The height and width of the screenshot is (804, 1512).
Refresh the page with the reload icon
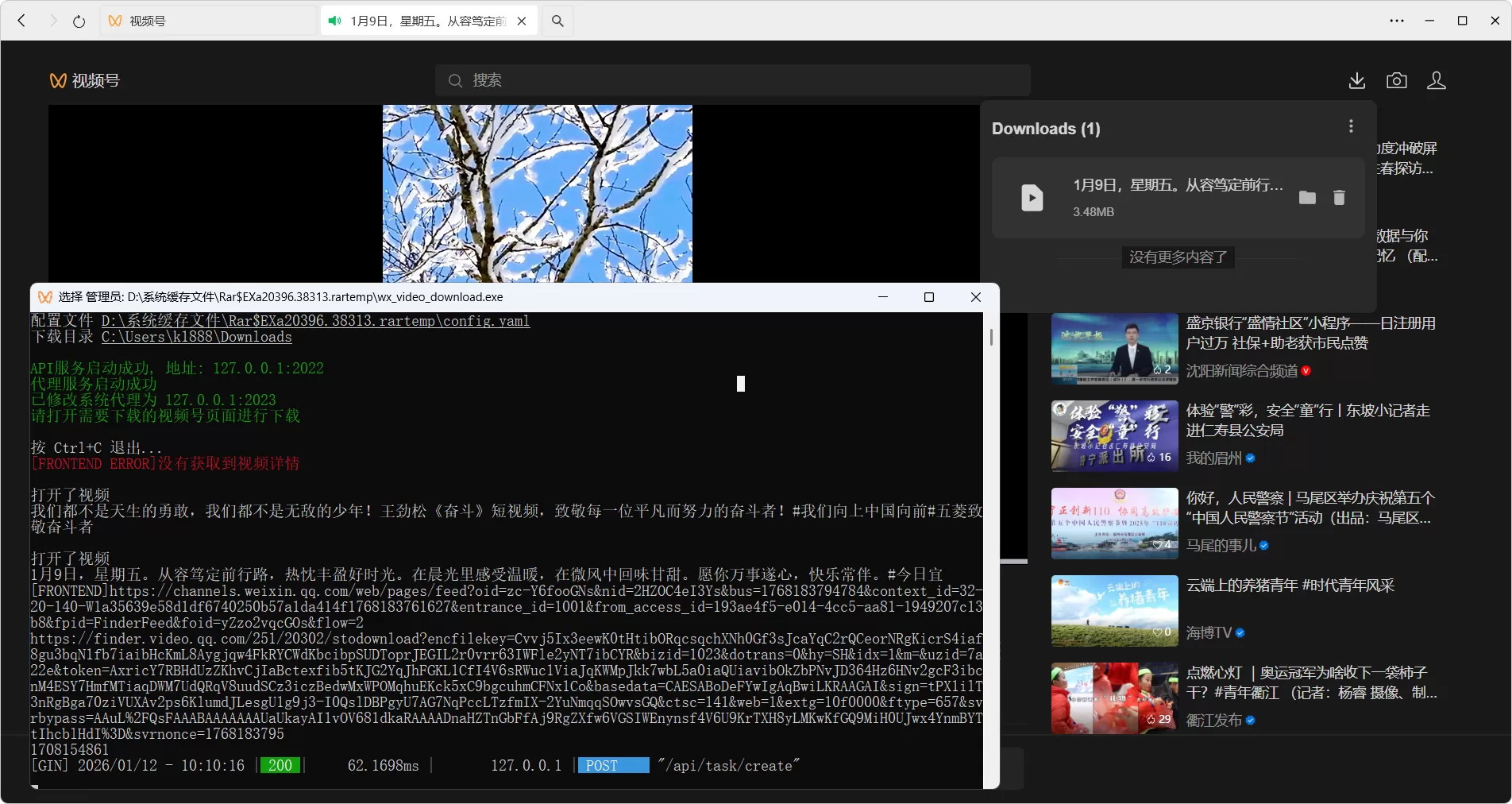click(79, 21)
